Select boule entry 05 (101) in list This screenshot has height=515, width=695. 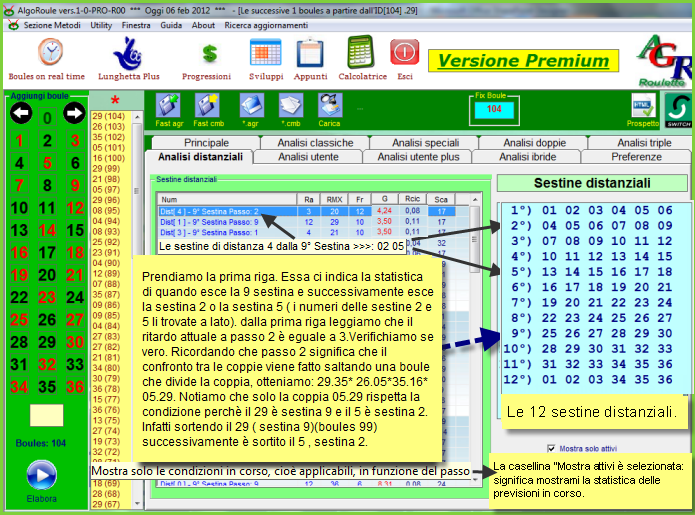point(109,148)
